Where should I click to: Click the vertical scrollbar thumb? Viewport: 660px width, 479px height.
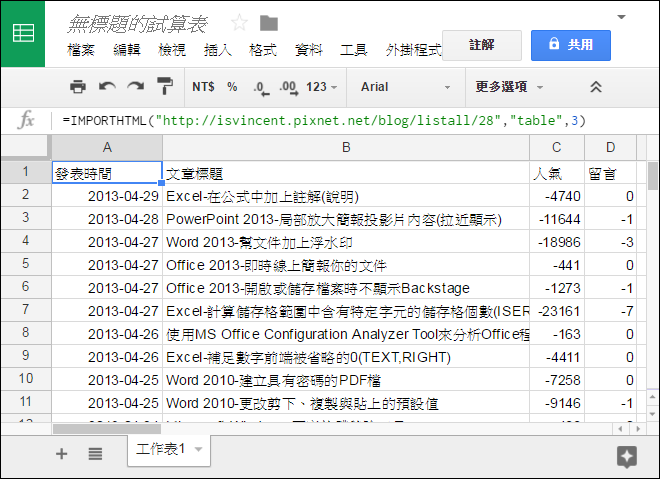652,176
